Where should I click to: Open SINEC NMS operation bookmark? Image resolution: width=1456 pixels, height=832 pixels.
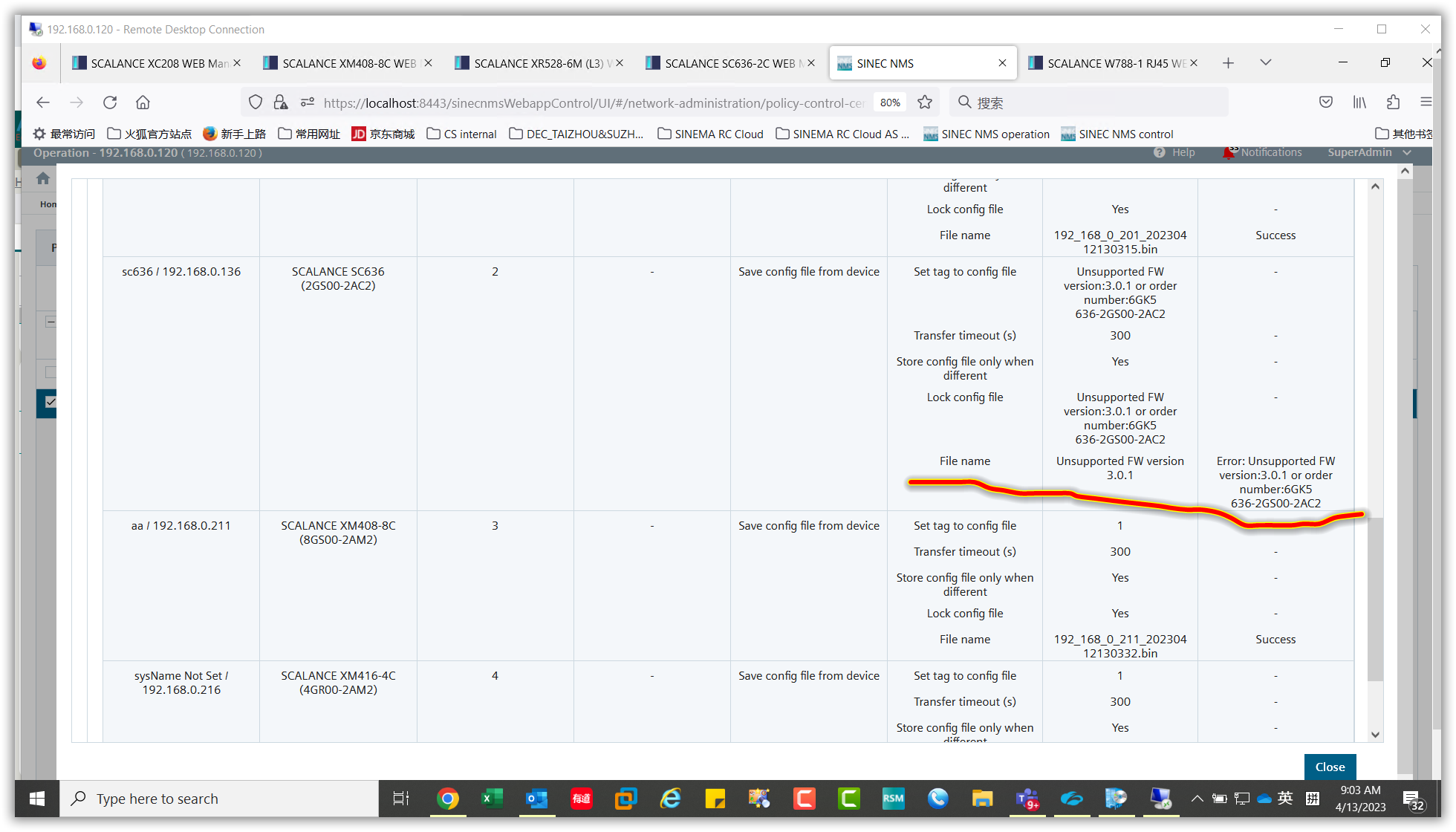(x=987, y=134)
